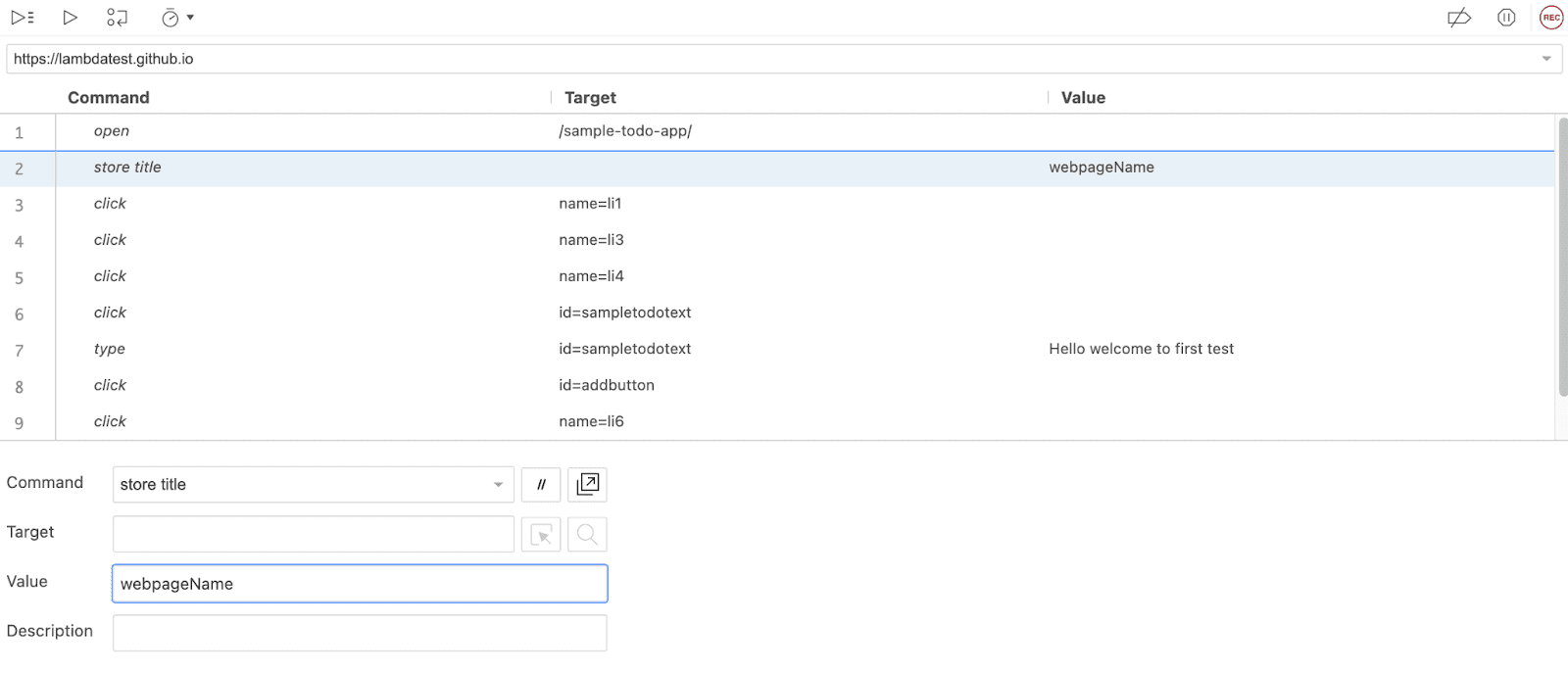The height and width of the screenshot is (674, 1568).
Task: Select click id=addbutton row
Action: tap(777, 385)
